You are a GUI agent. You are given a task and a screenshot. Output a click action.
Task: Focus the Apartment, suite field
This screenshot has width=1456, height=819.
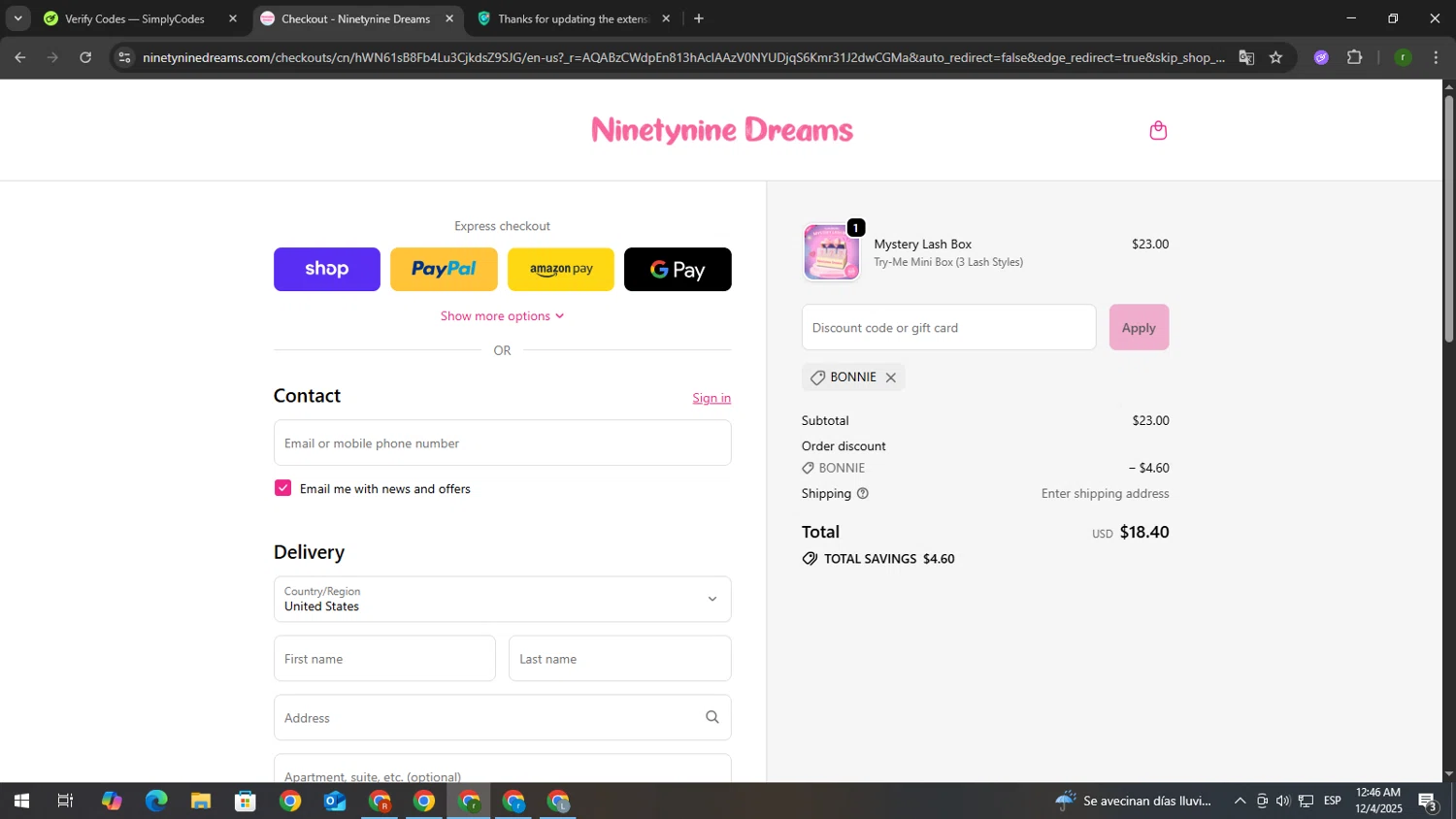point(502,770)
